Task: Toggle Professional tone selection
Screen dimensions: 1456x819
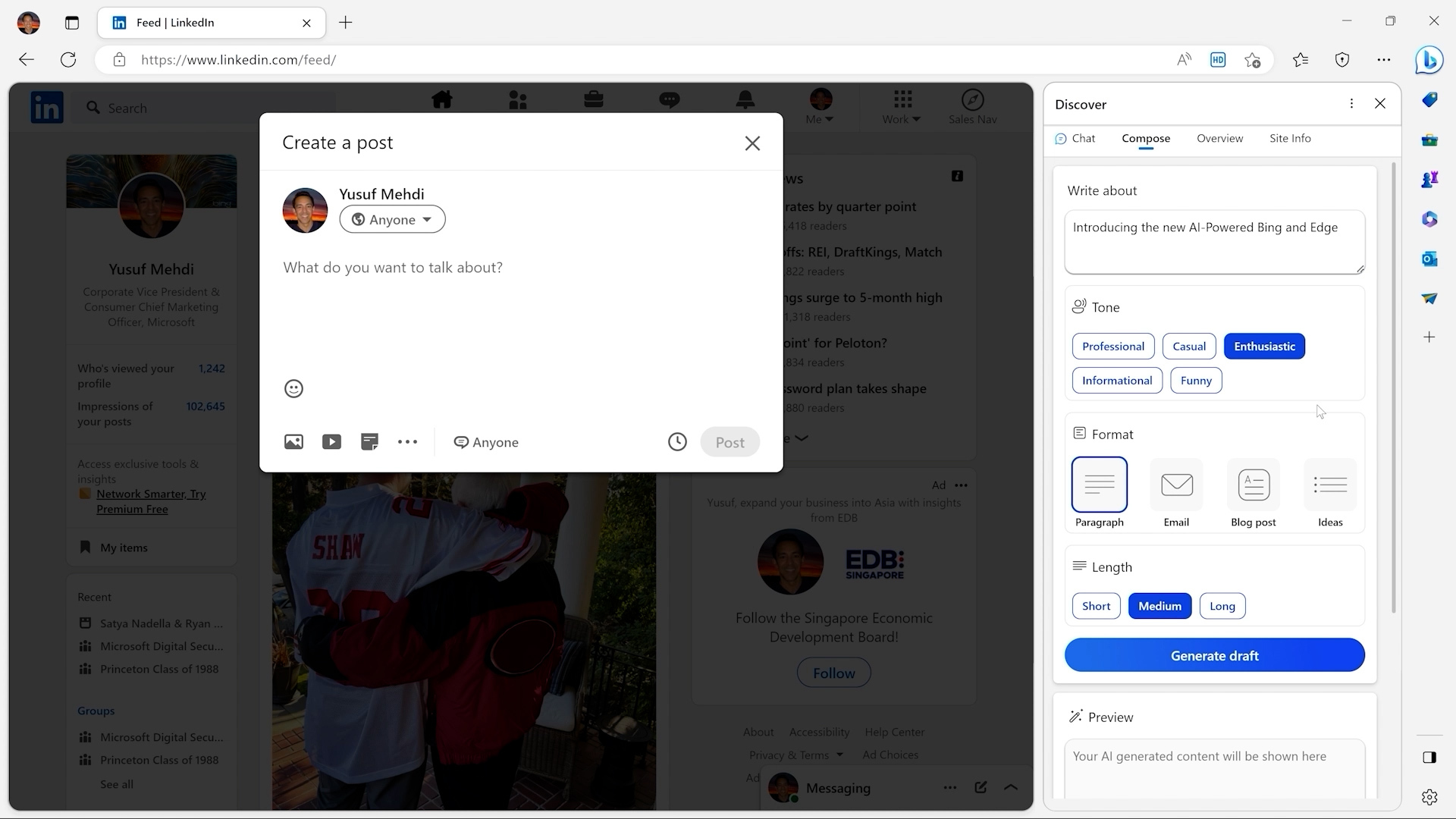Action: point(1113,346)
